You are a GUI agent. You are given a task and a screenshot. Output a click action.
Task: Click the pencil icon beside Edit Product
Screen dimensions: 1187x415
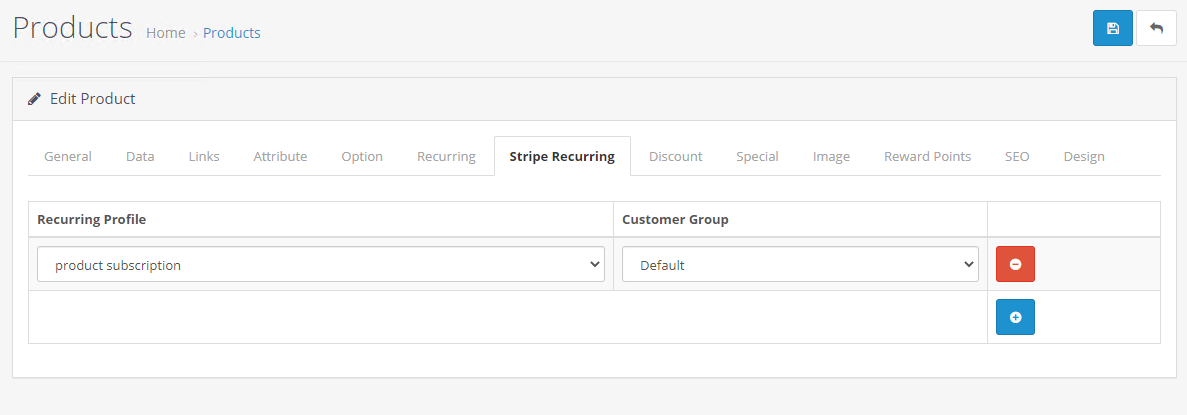point(34,98)
